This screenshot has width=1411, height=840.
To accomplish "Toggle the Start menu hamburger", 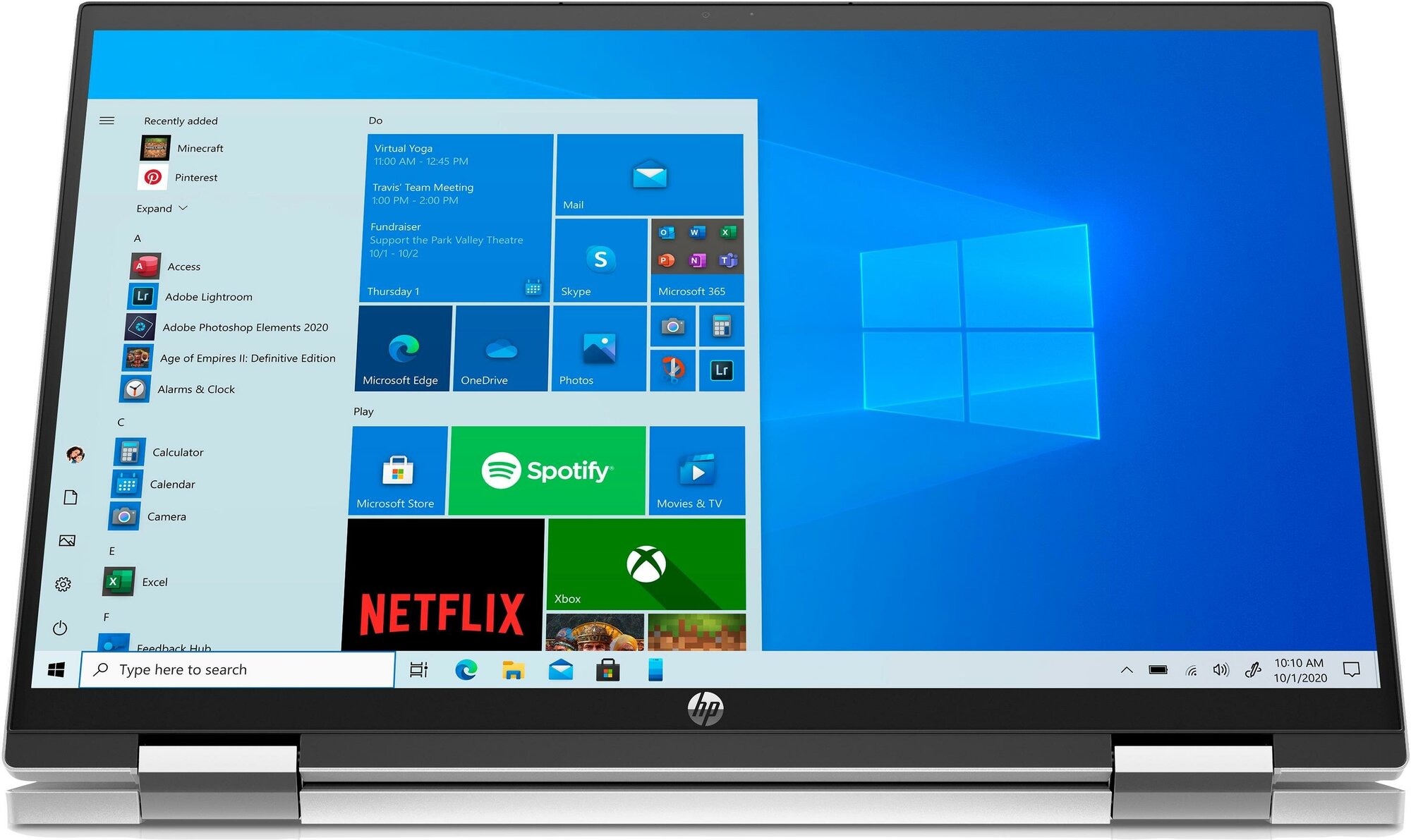I will [107, 121].
